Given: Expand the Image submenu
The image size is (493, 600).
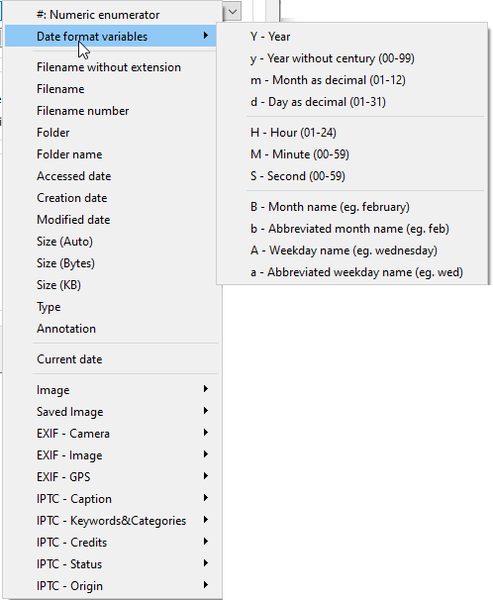Looking at the screenshot, I should (x=113, y=390).
